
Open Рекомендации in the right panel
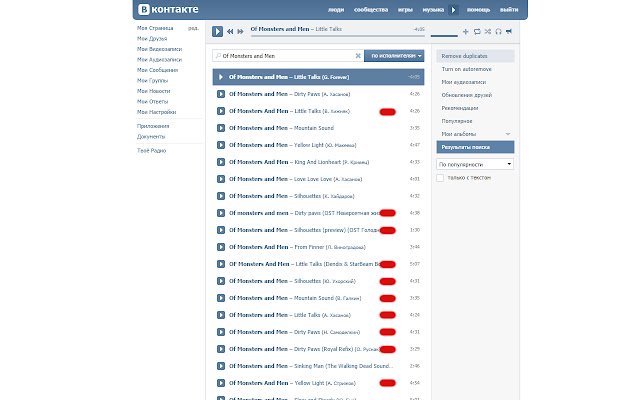point(460,108)
